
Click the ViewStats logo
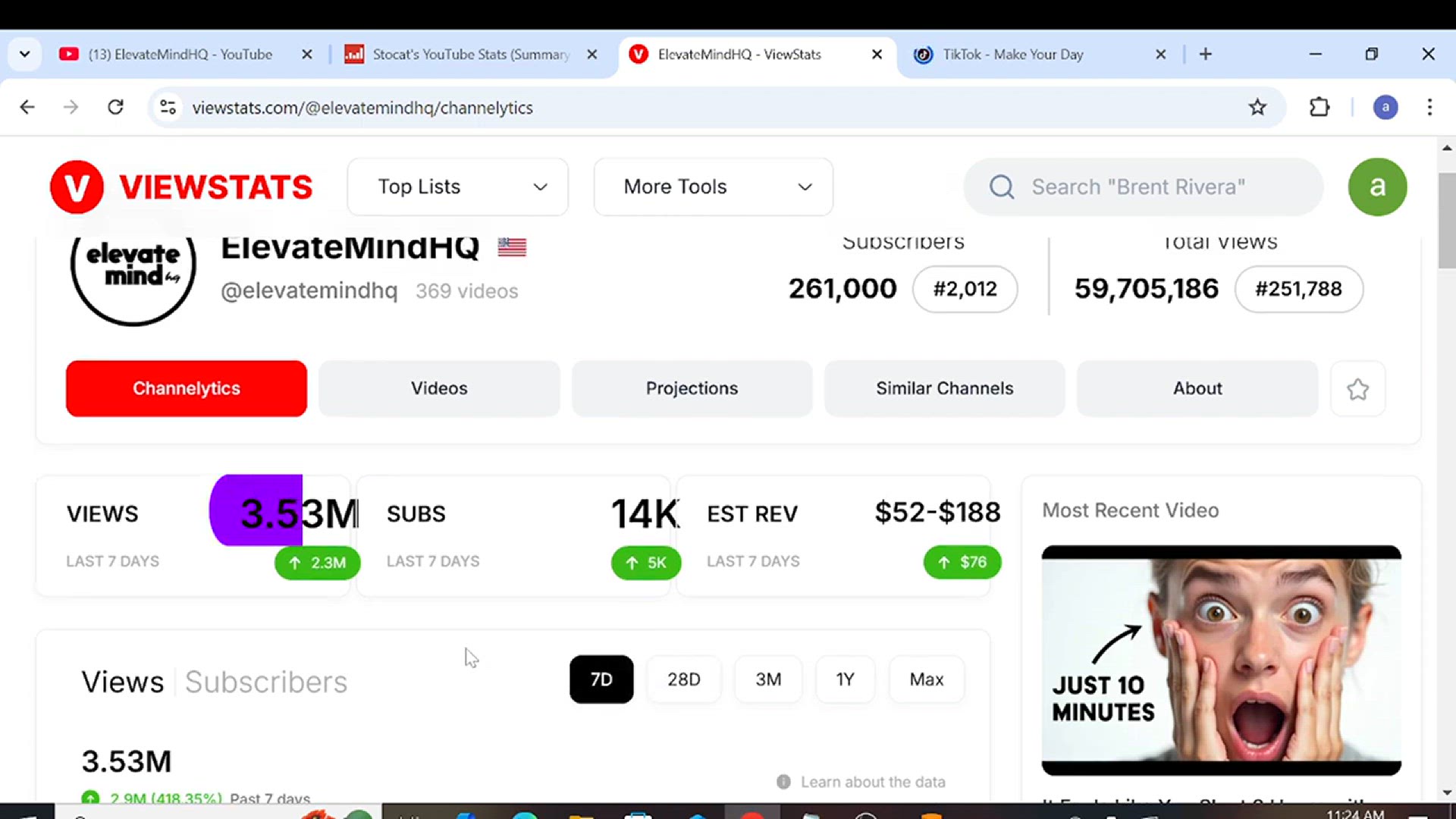click(x=181, y=187)
